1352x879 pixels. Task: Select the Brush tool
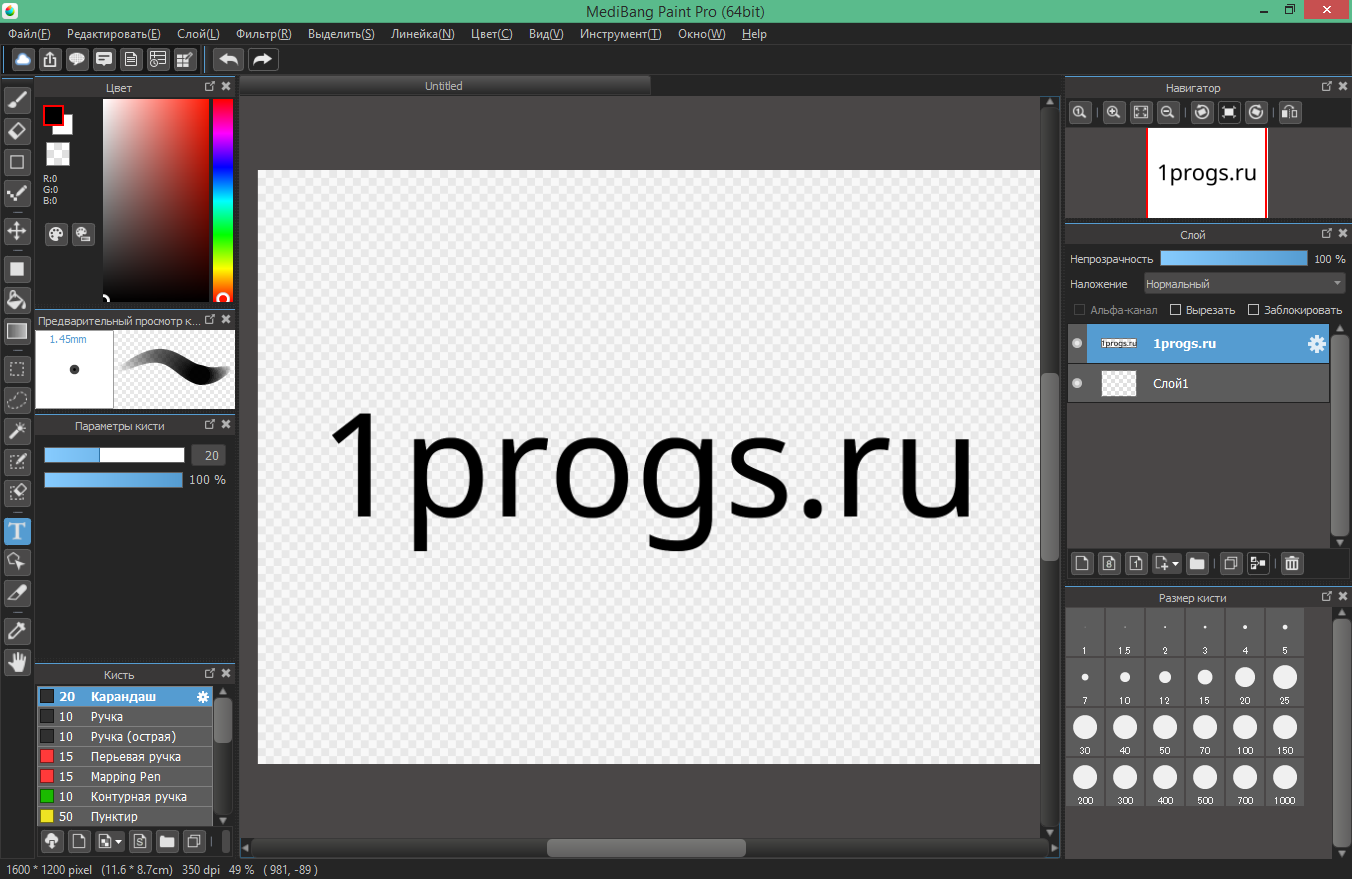(x=17, y=99)
